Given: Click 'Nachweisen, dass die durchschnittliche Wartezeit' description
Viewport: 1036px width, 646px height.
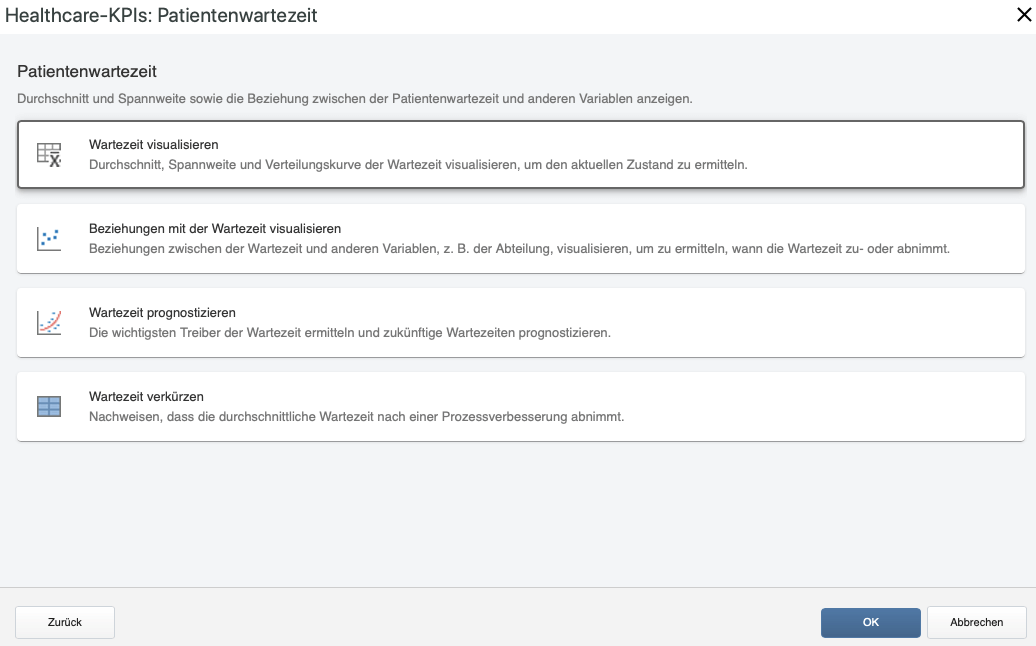Looking at the screenshot, I should point(357,416).
